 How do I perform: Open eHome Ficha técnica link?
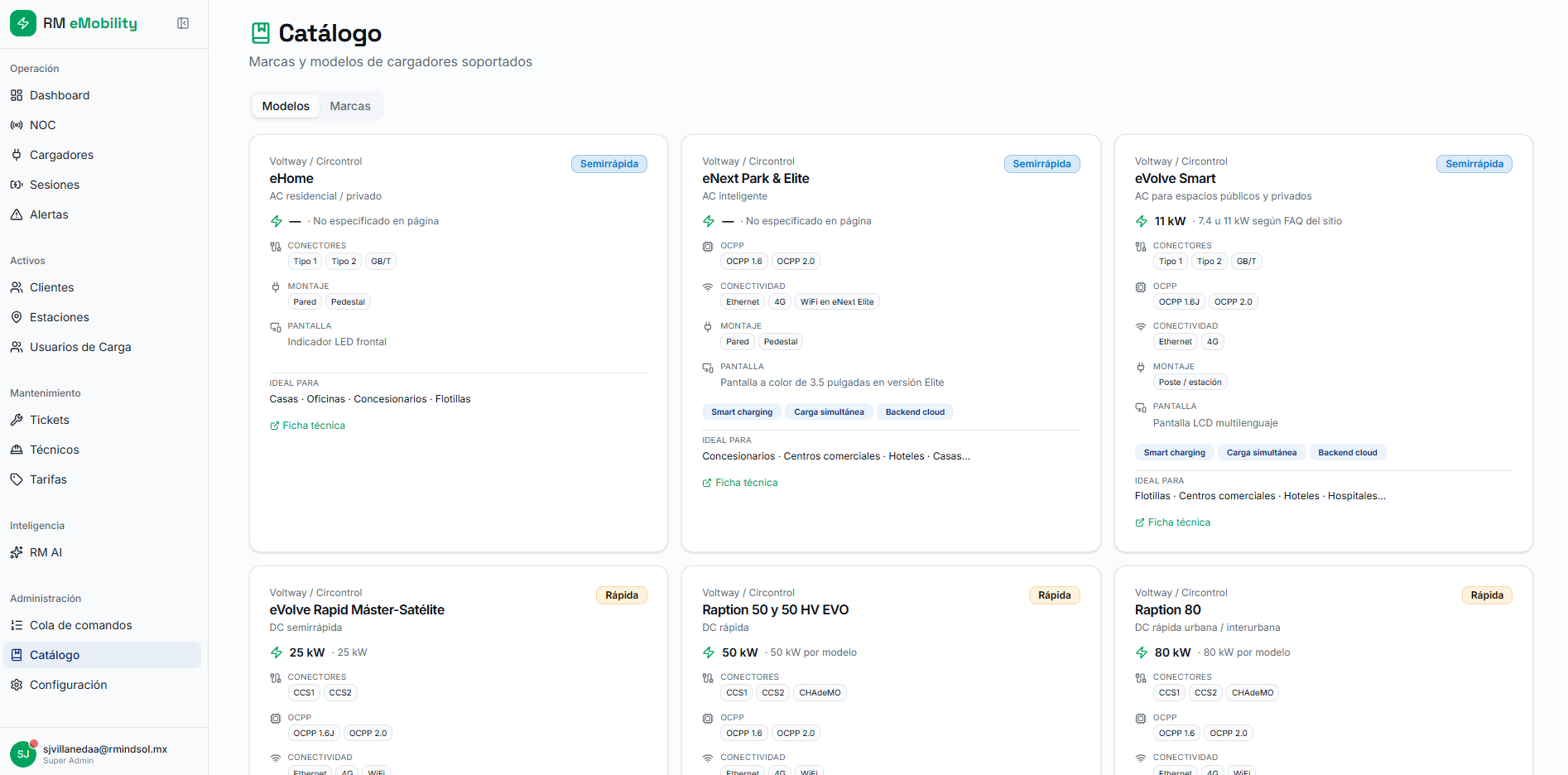click(x=307, y=426)
